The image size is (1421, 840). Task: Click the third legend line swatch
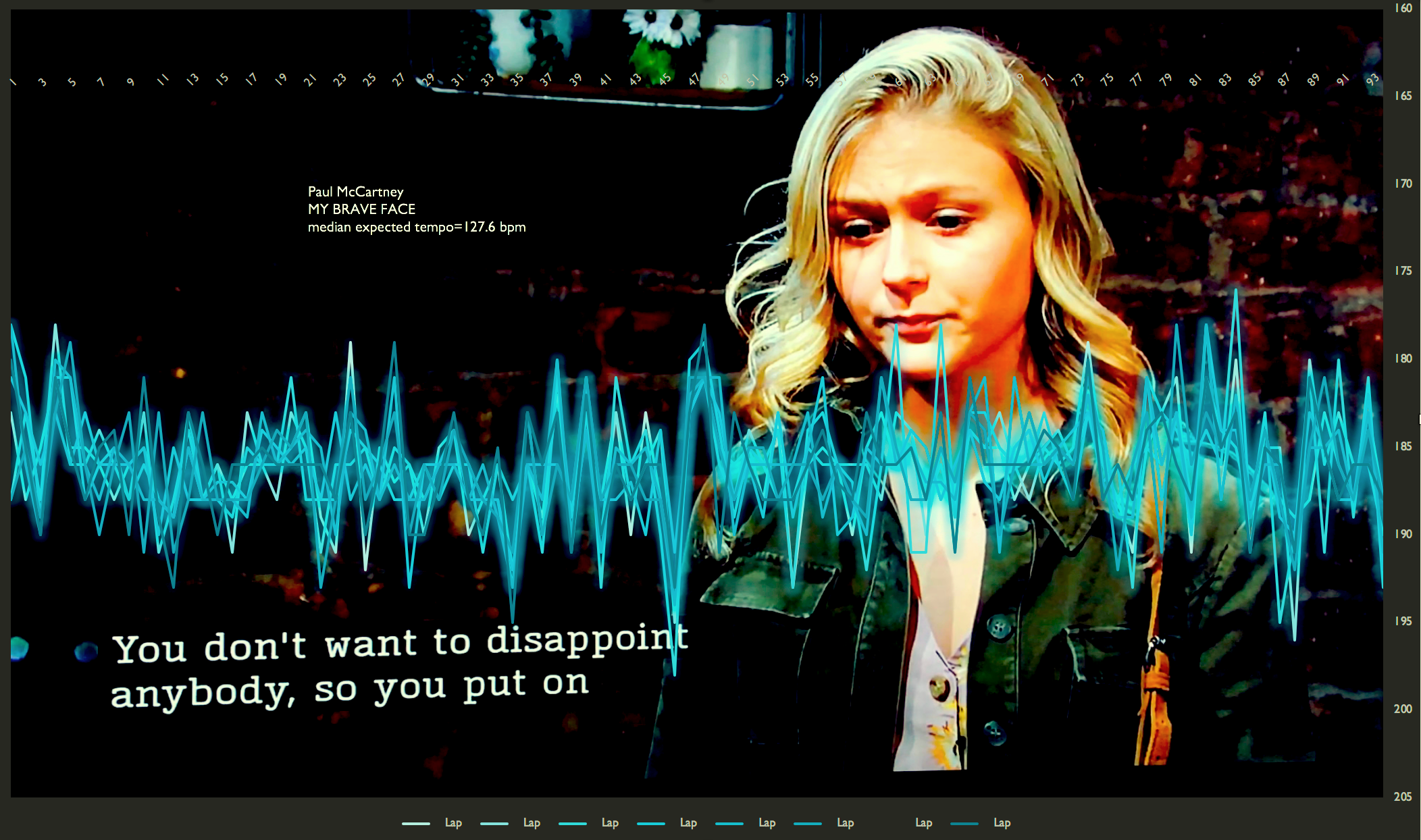coord(573,823)
